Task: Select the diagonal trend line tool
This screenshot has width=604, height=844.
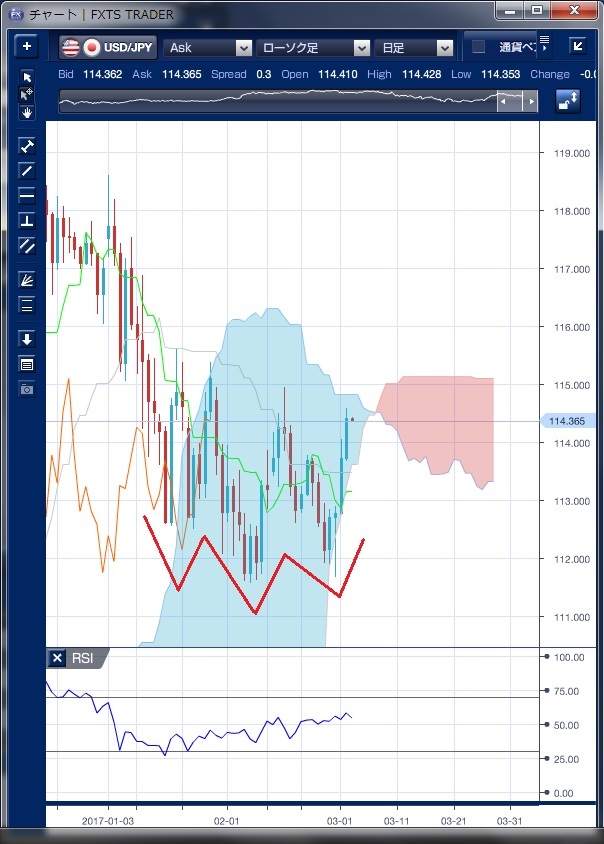Action: pos(27,171)
